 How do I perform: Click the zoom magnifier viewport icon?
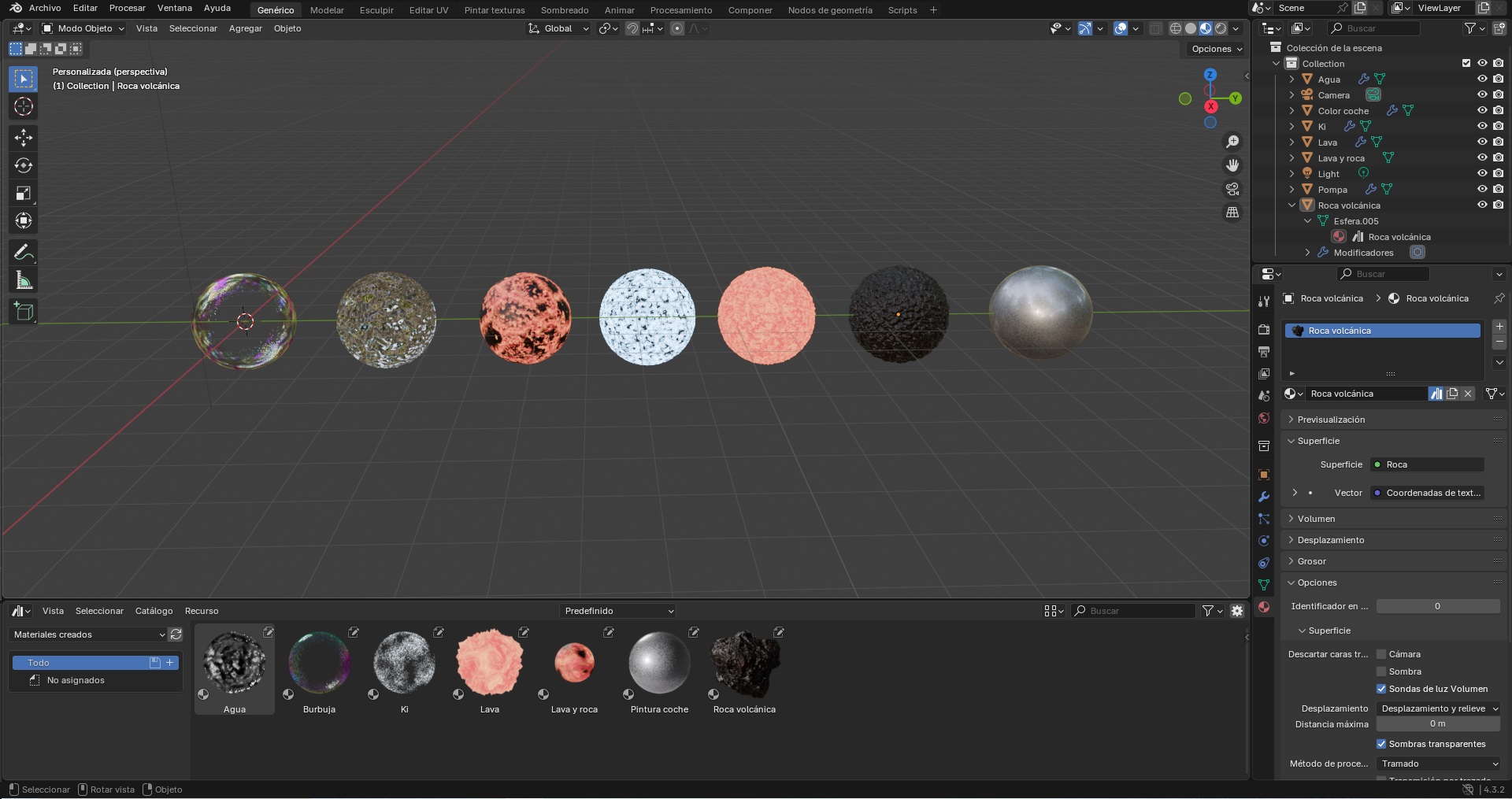click(x=1232, y=142)
